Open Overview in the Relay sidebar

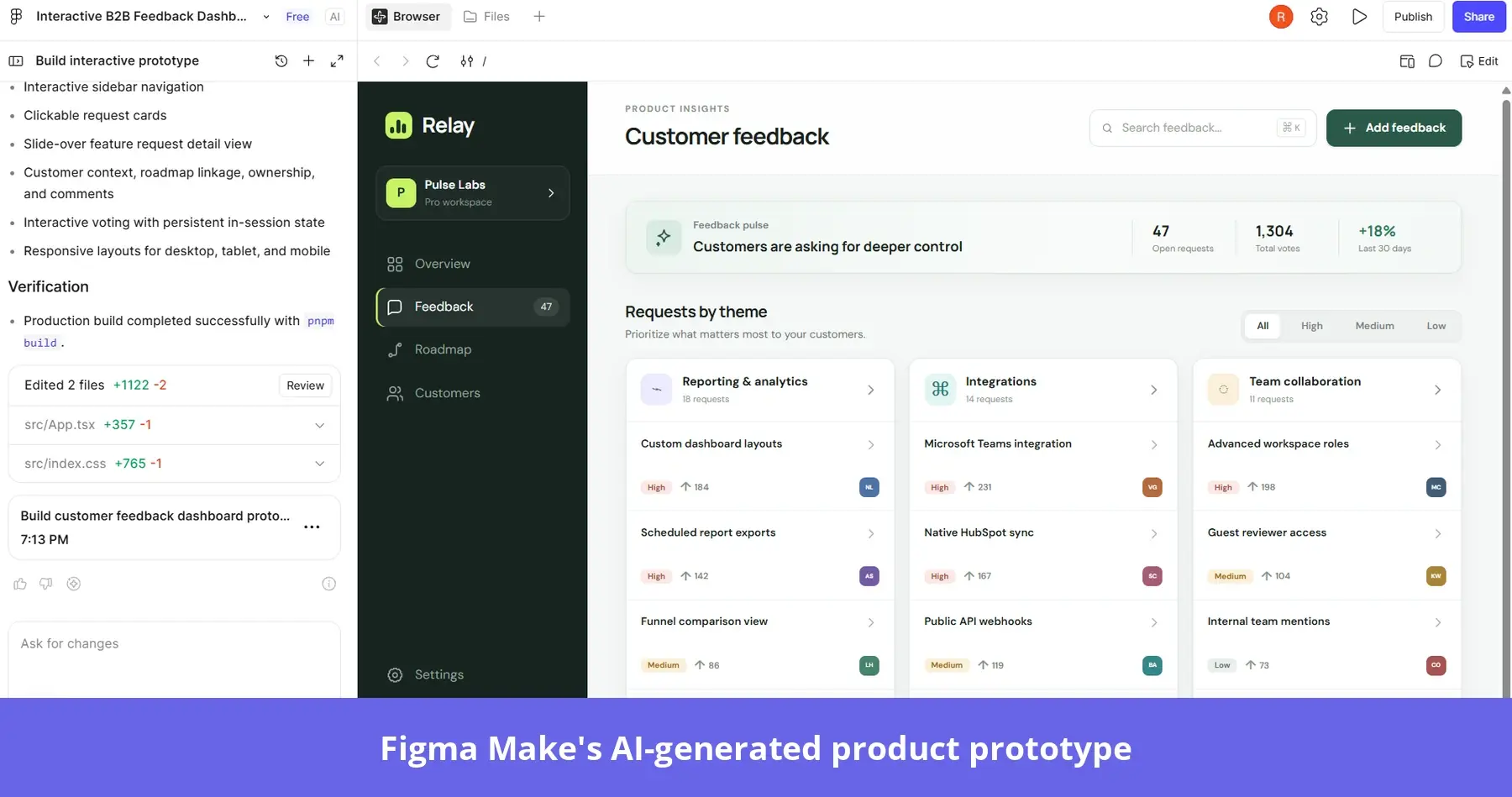pos(473,264)
